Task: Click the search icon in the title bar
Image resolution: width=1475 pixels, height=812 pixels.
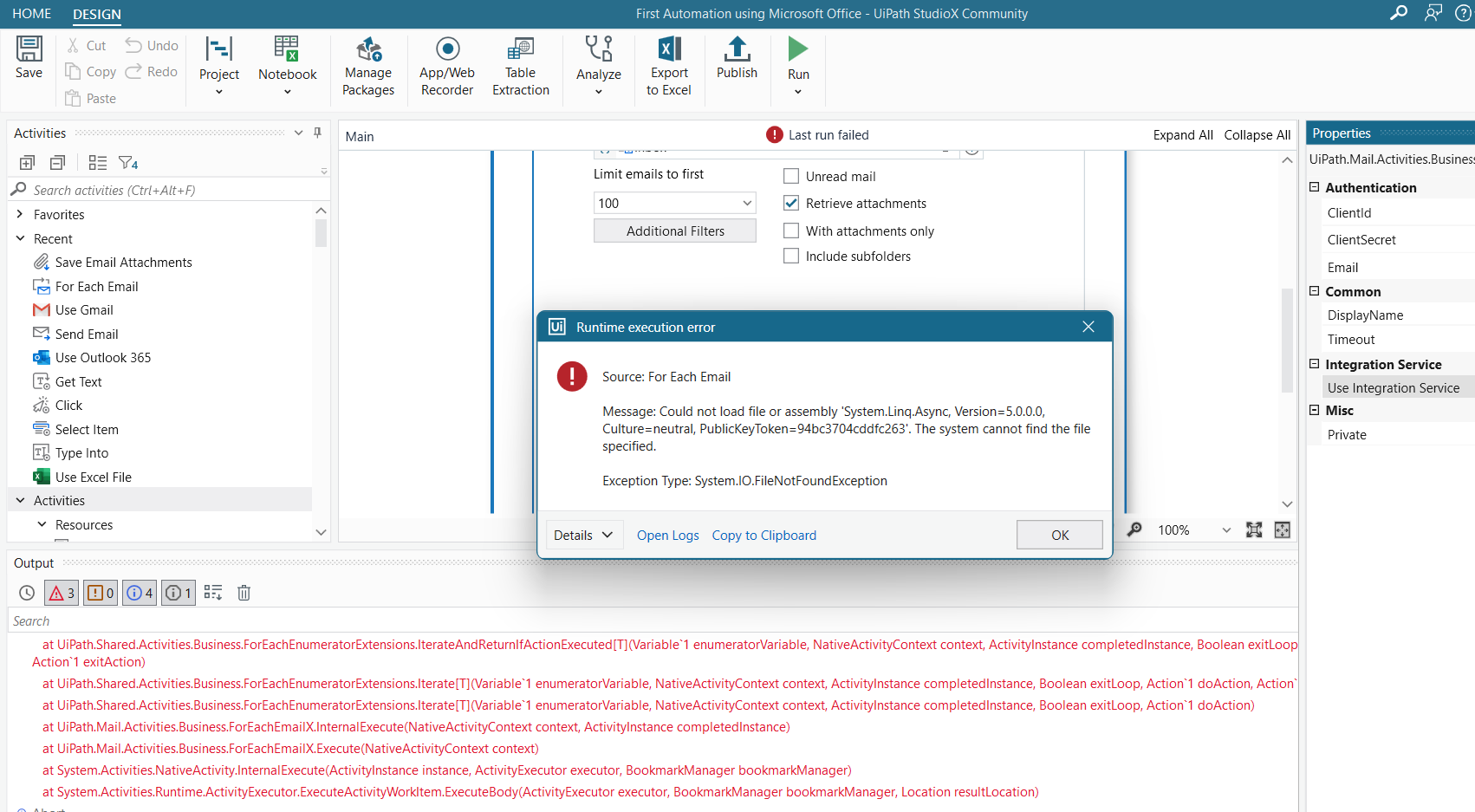Action: [x=1398, y=13]
